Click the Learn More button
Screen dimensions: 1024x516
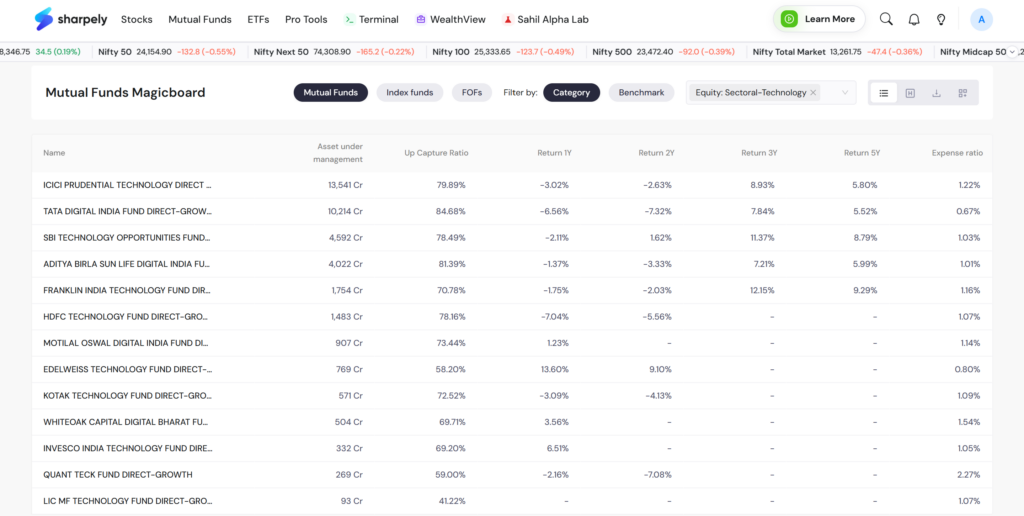point(819,19)
